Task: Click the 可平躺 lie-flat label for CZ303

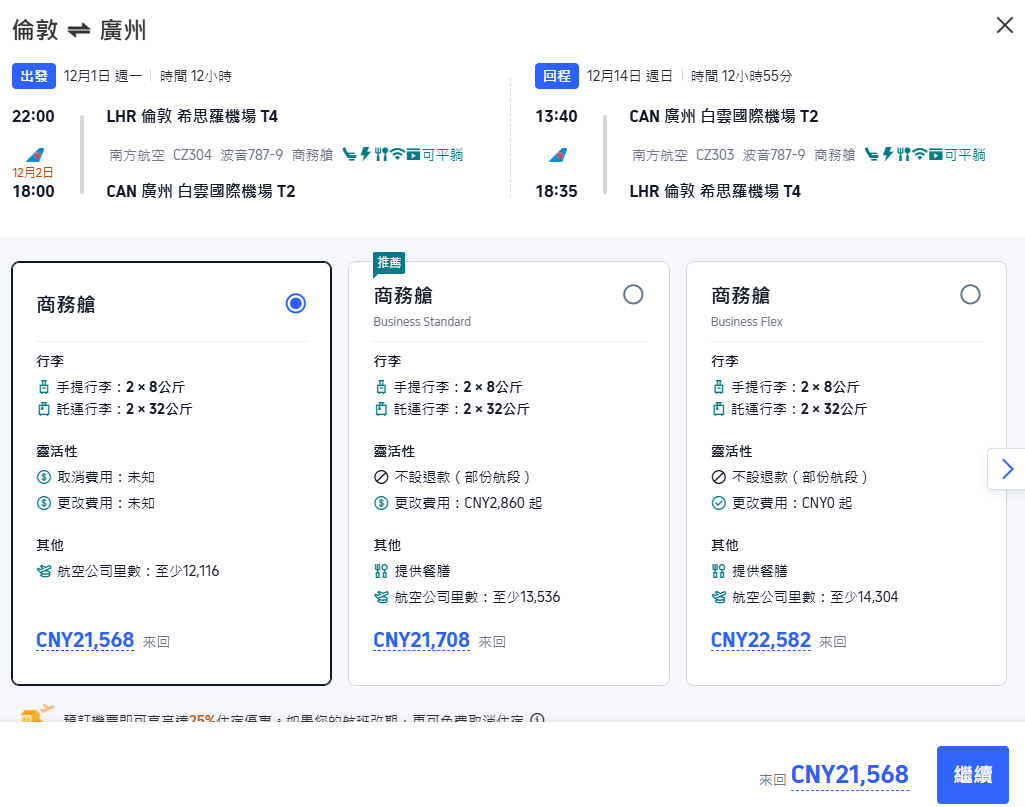Action: pyautogui.click(x=965, y=155)
